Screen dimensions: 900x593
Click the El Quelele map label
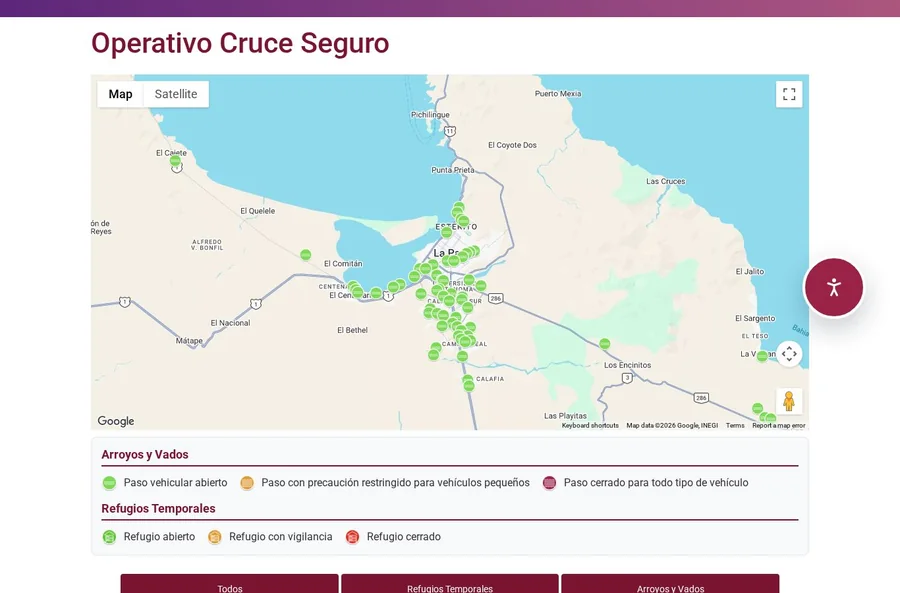257,211
